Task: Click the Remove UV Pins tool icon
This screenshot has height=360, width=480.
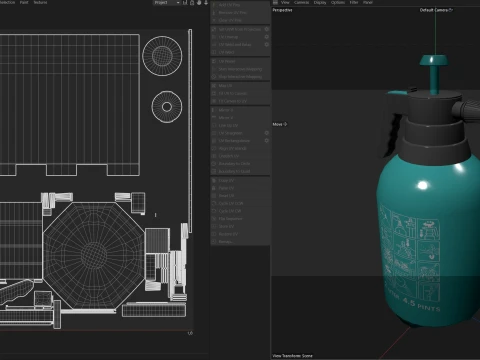Action: click(214, 13)
